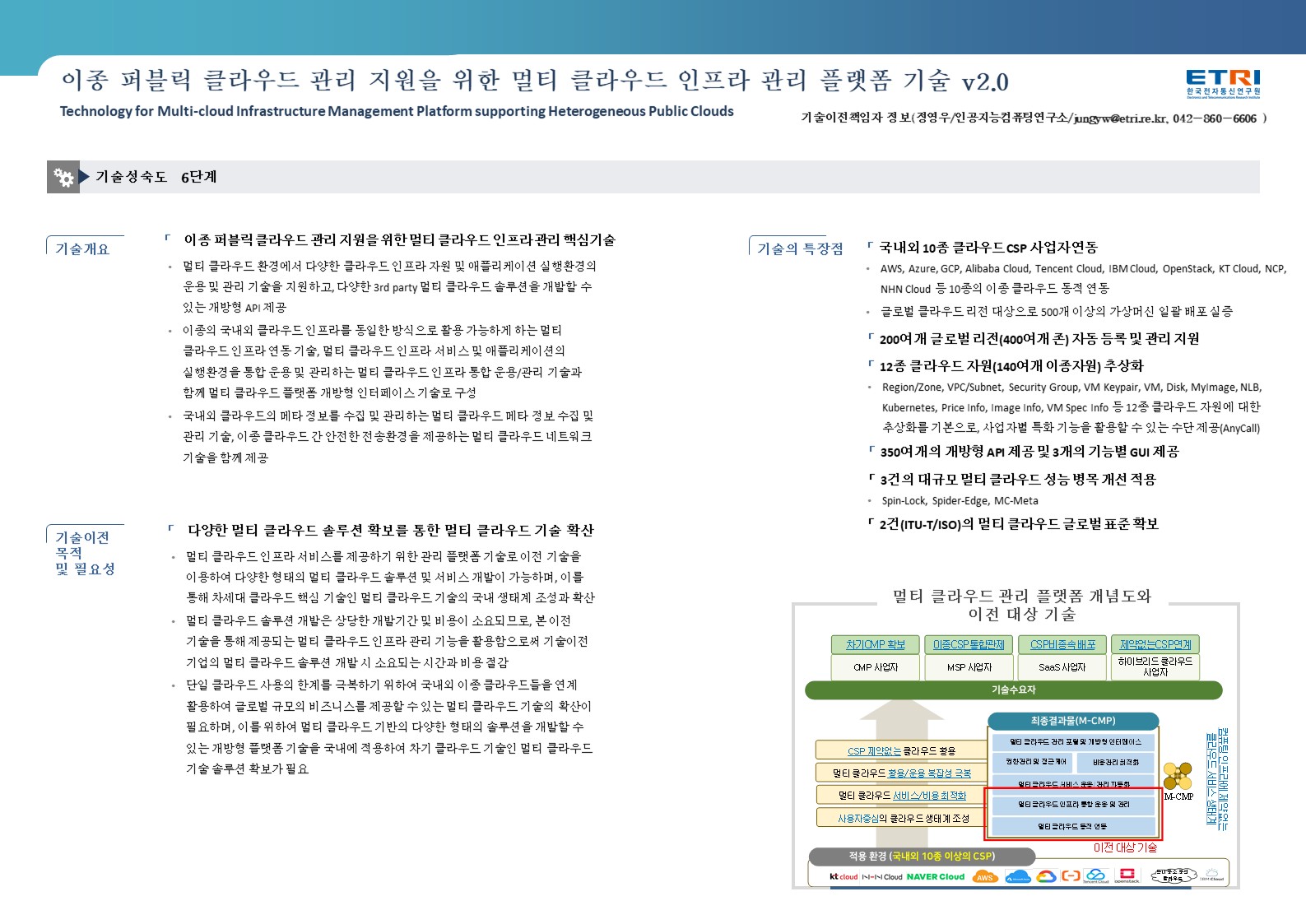The width and height of the screenshot is (1306, 924).
Task: Click the kt cloud logo
Action: point(844,877)
